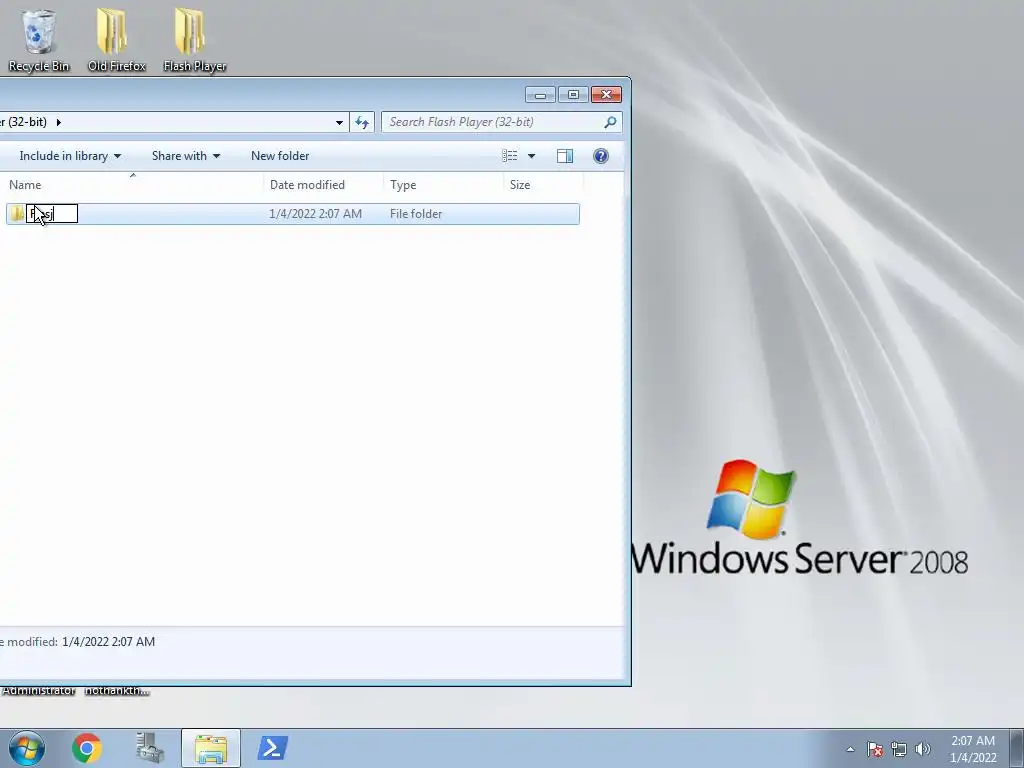This screenshot has width=1024, height=768.
Task: Click the New folder button
Action: [x=280, y=155]
